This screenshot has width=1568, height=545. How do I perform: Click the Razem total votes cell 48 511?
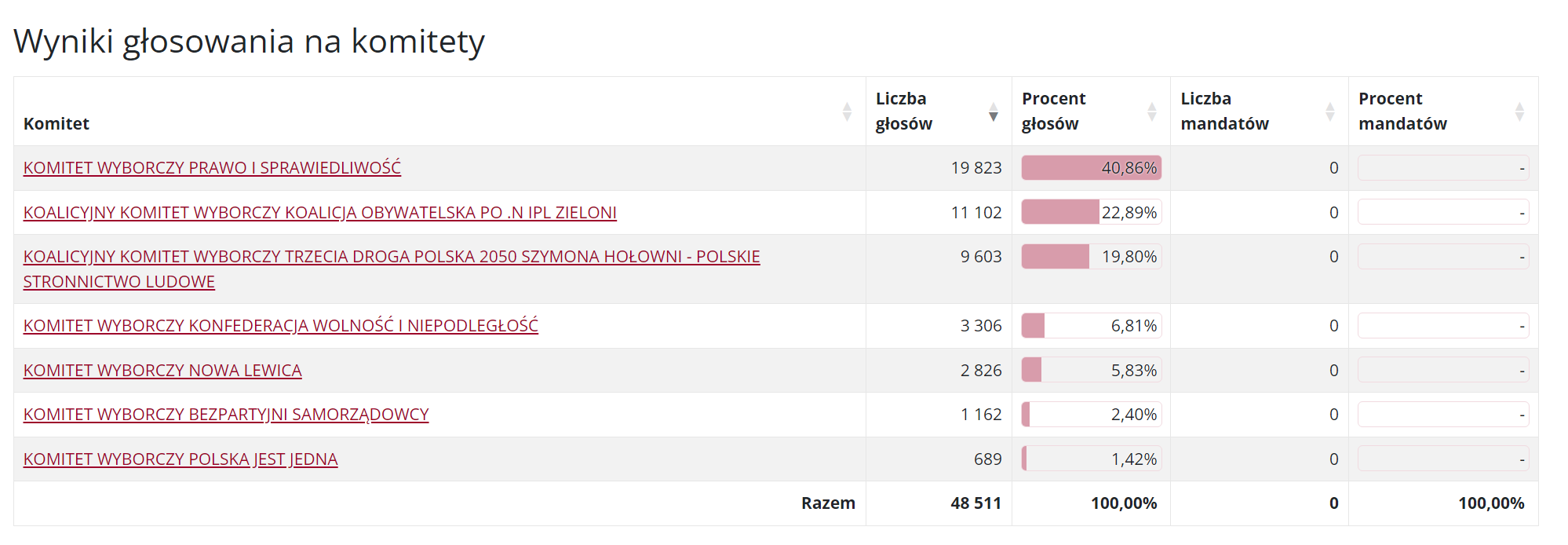coord(975,503)
